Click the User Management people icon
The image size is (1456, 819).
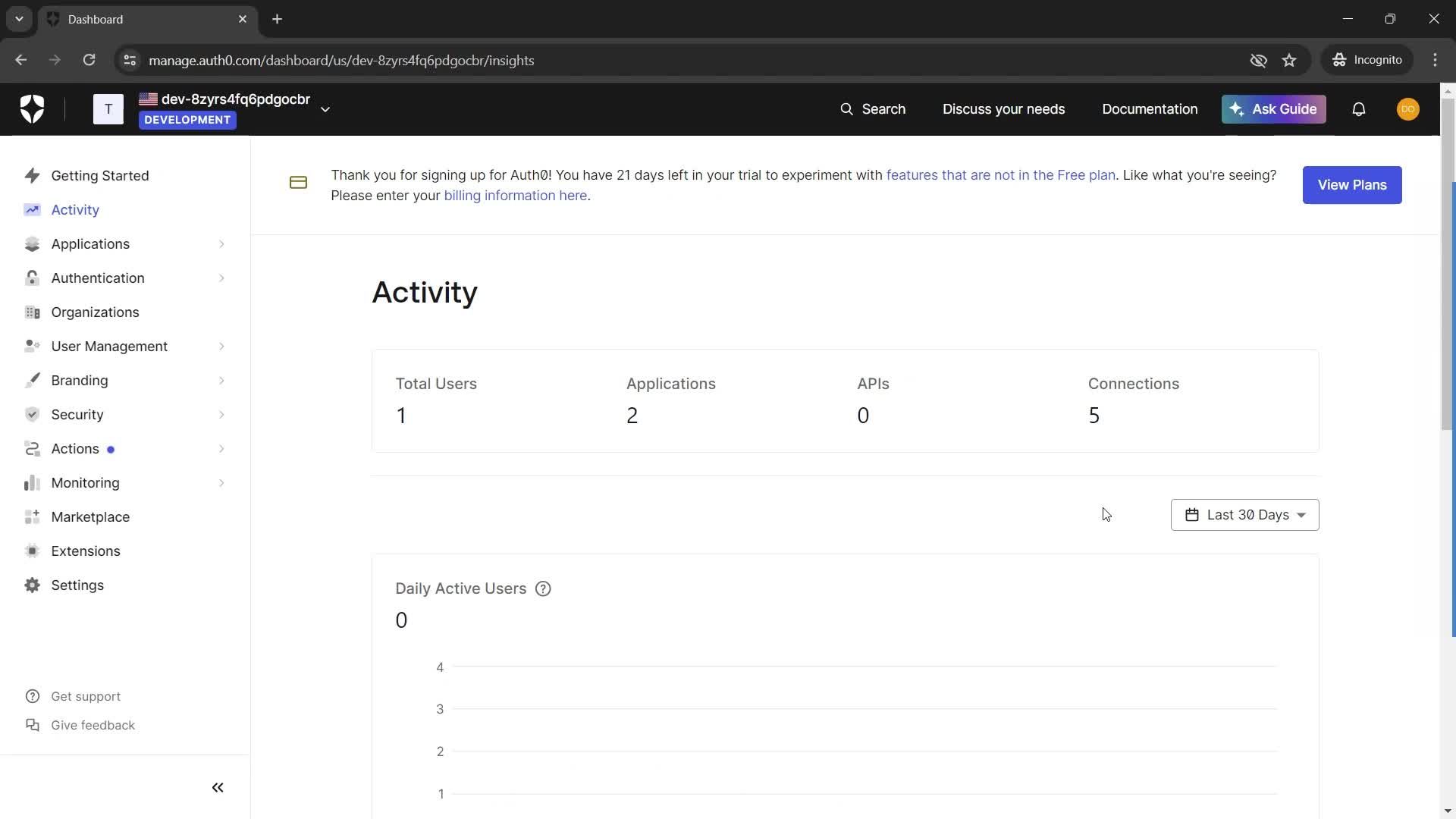click(32, 346)
